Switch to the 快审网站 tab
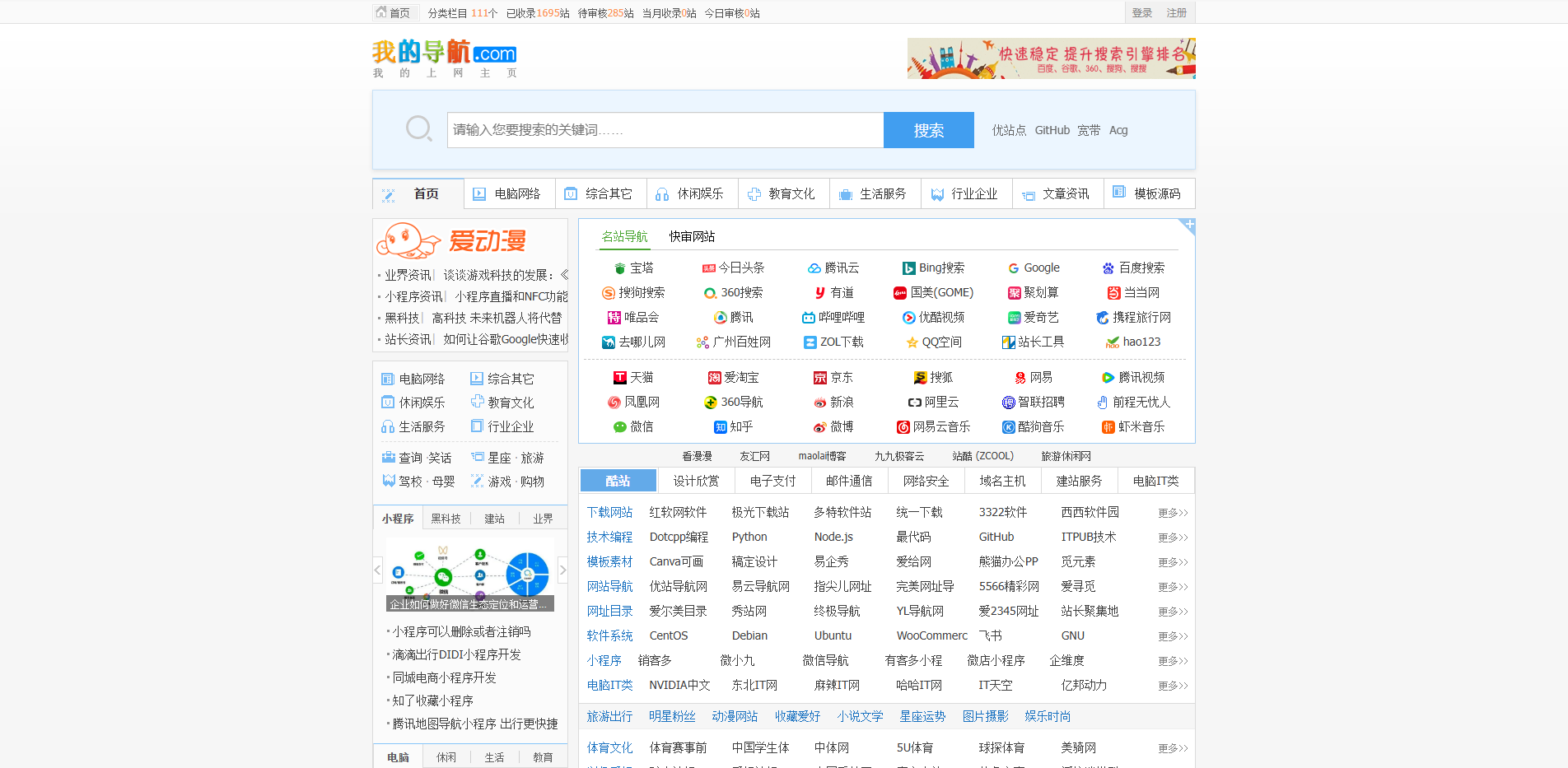Screen dimensions: 1568x768 [x=692, y=235]
